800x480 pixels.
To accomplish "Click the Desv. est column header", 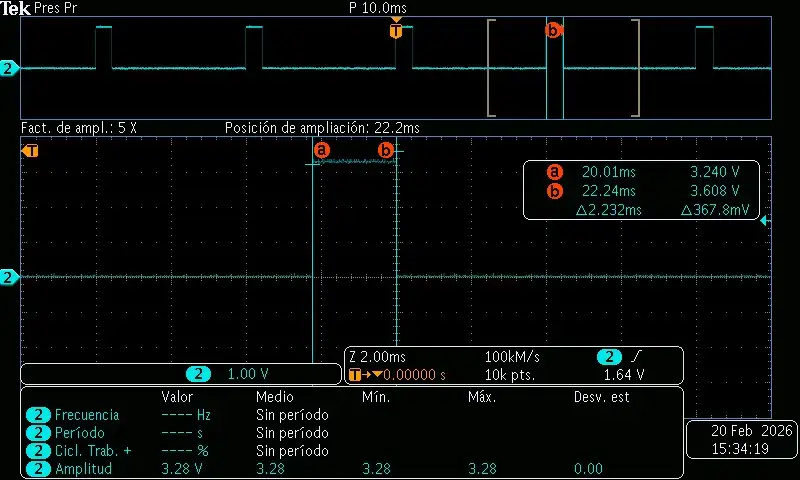I will [x=602, y=397].
